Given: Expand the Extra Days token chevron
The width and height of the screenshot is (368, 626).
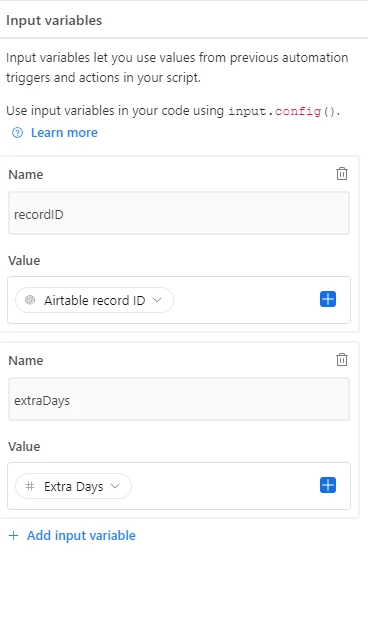Looking at the screenshot, I should [115, 486].
